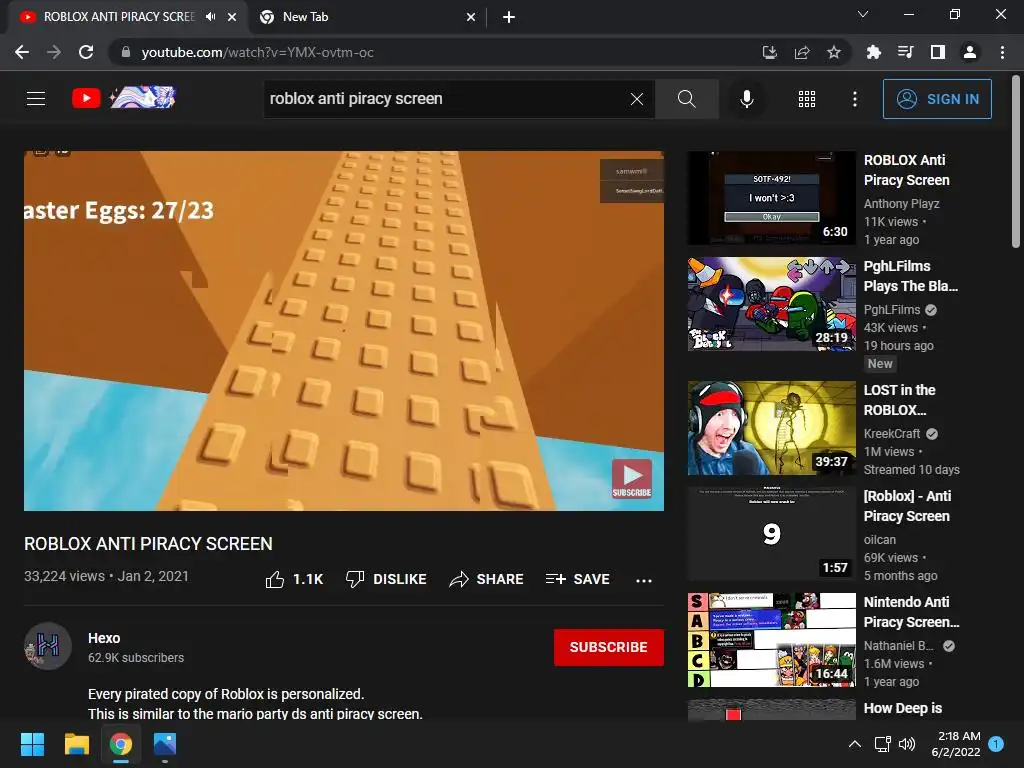Show hidden tray icons chevron
Image resolution: width=1024 pixels, height=768 pixels.
854,744
